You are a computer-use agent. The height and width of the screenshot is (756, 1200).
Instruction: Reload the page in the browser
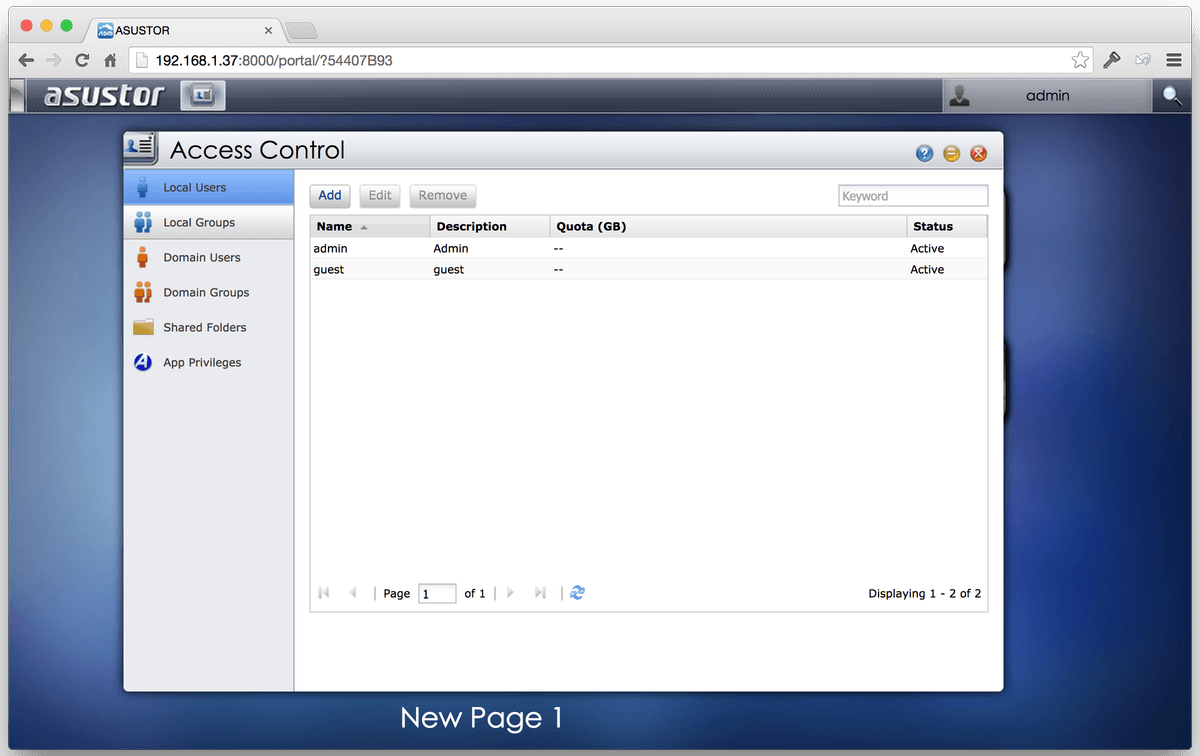(82, 60)
